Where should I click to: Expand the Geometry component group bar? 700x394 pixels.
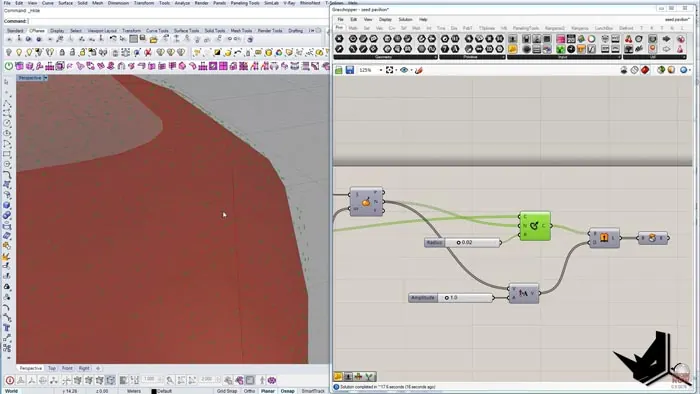[386, 57]
